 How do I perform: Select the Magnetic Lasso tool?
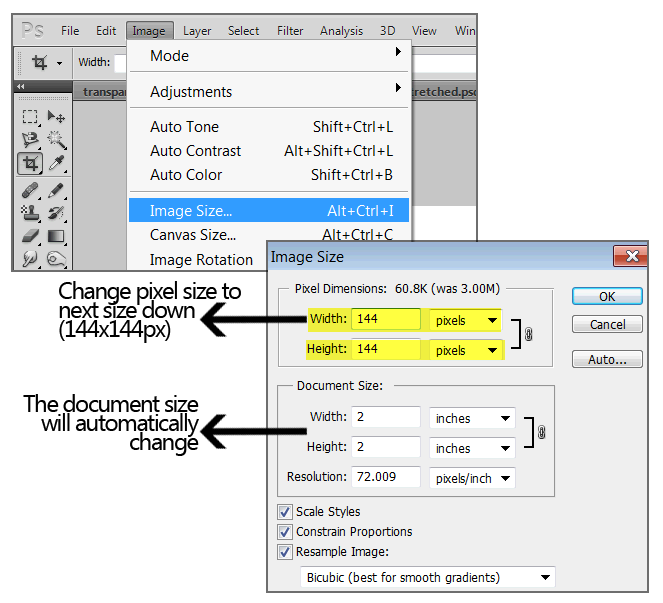click(30, 140)
